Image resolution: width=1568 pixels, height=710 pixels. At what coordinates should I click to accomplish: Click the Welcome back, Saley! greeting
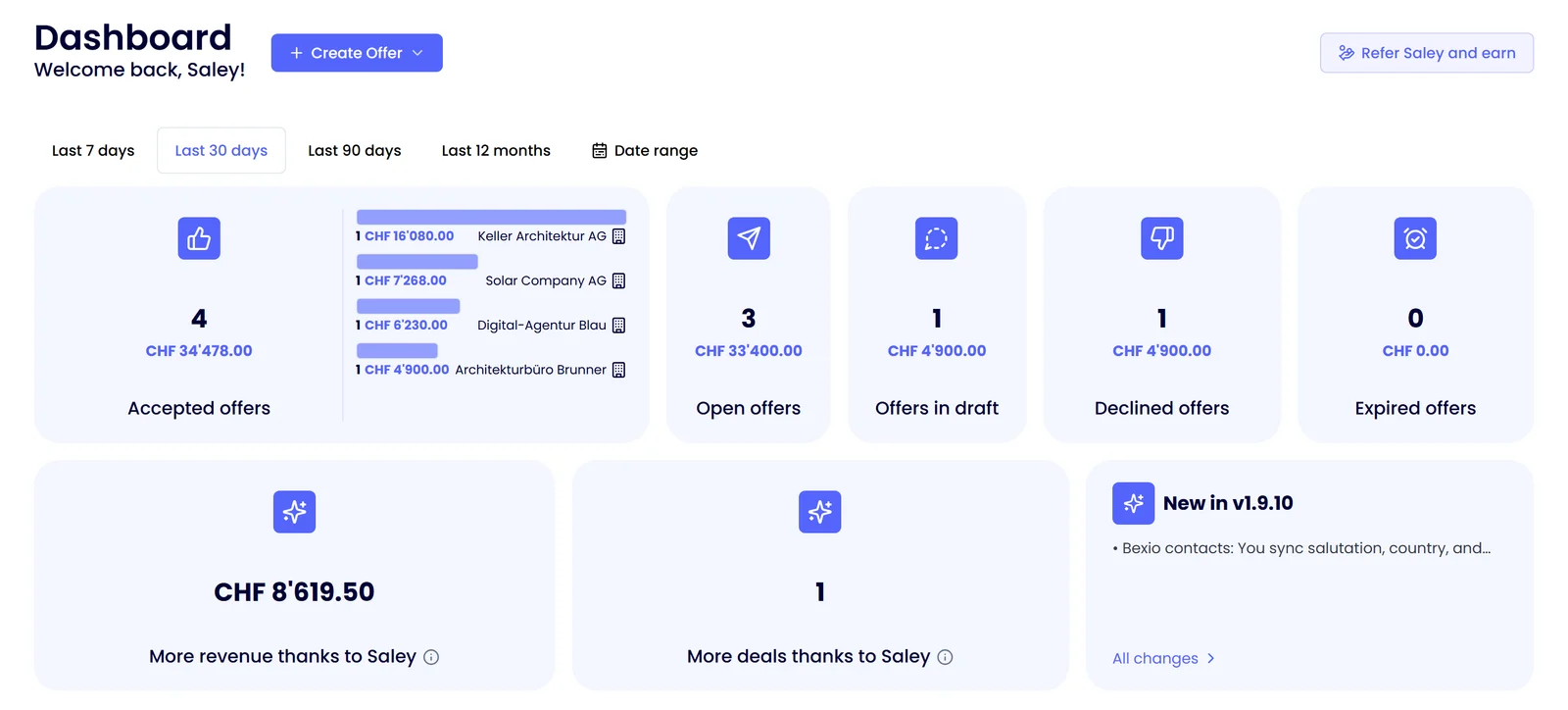(139, 70)
